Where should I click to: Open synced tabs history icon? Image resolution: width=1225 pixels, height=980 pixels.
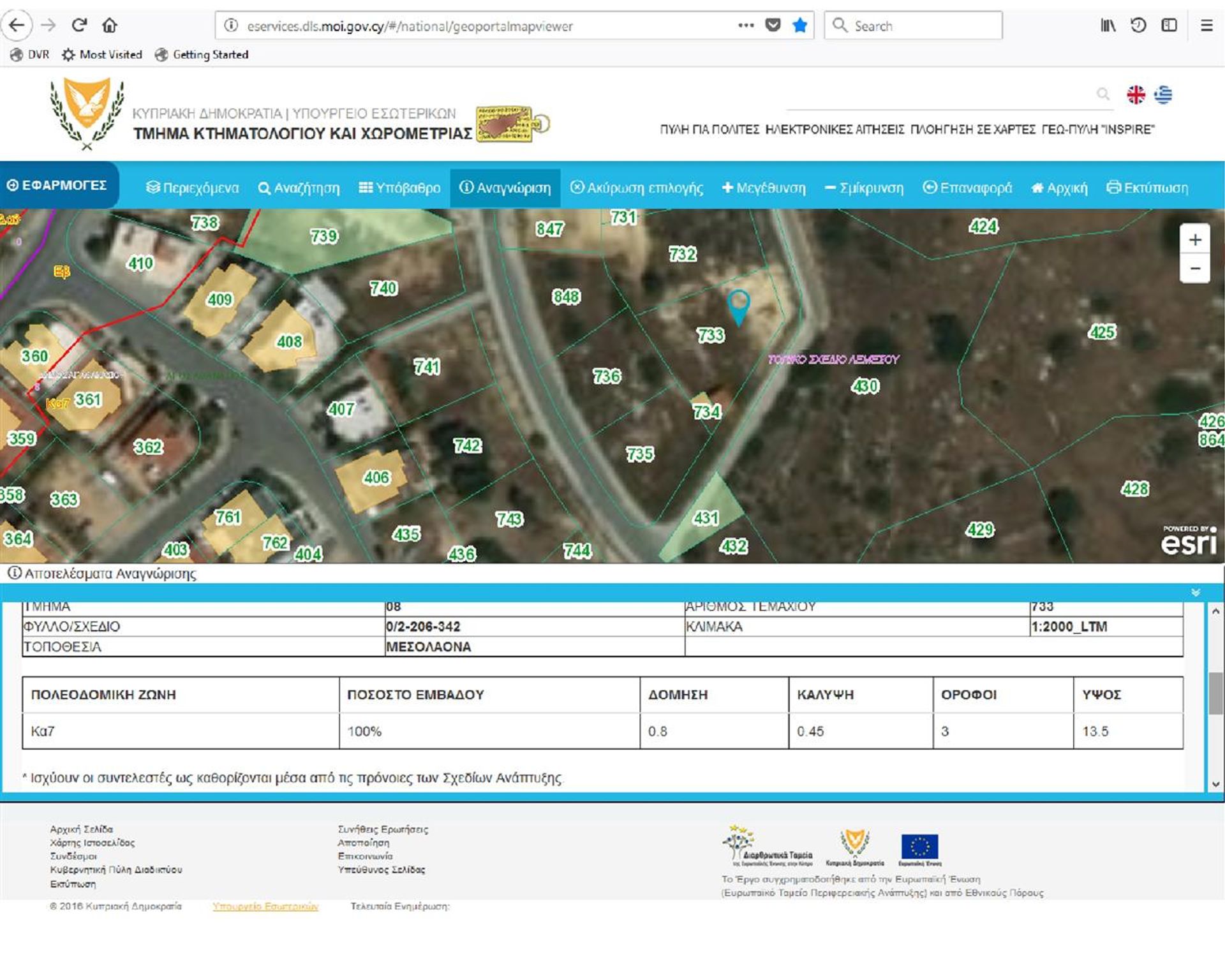1138,26
